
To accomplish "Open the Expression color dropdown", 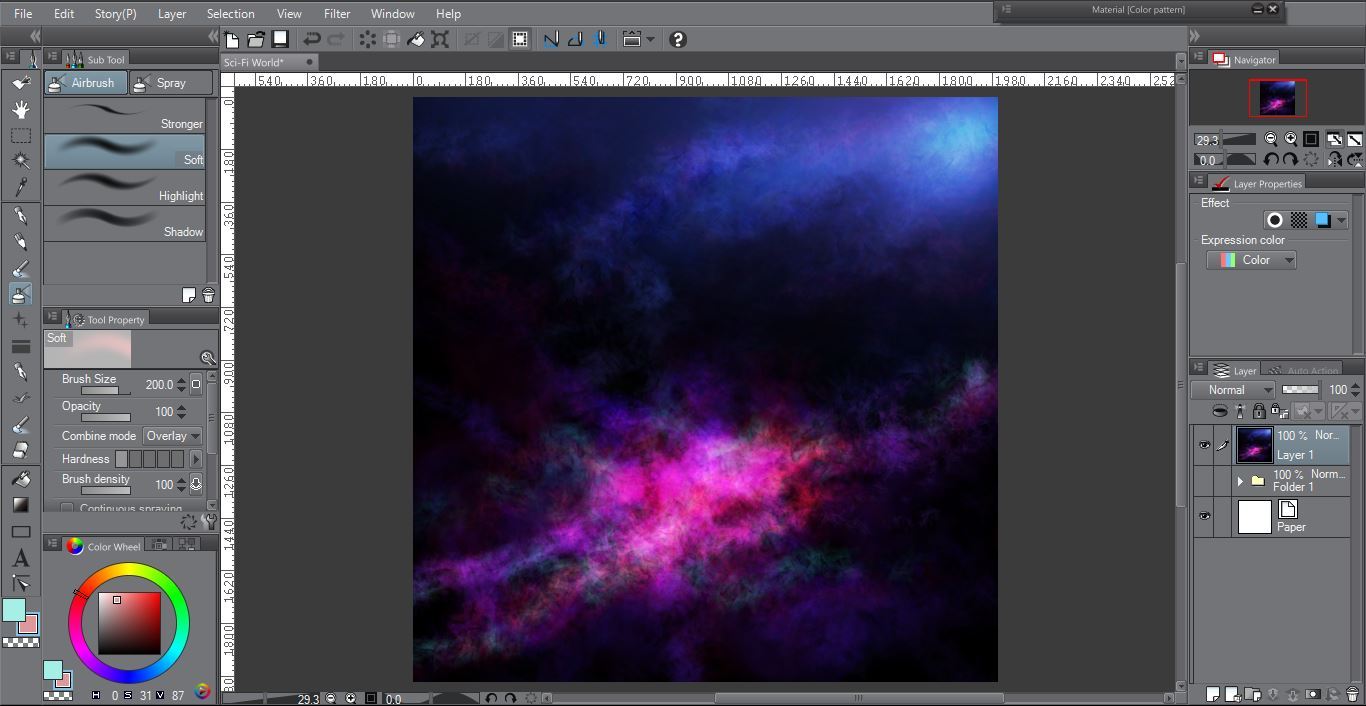I will [1251, 260].
